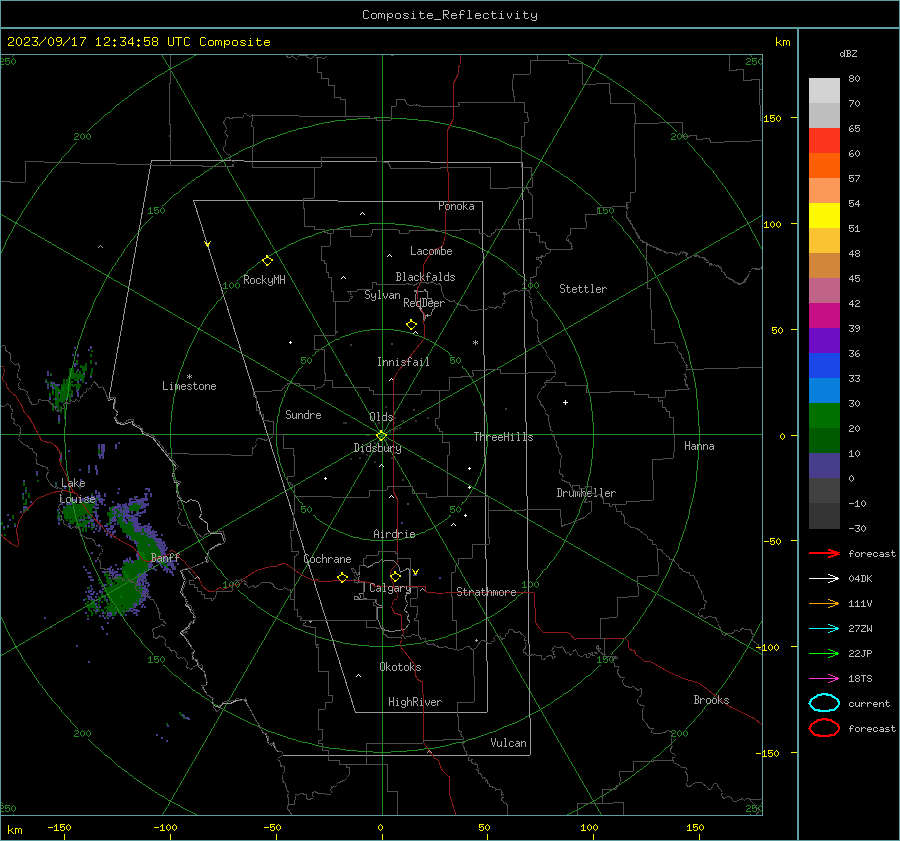Click the yellow diamond marker below Cochrane
Screen dimensions: 900x841
pos(342,578)
